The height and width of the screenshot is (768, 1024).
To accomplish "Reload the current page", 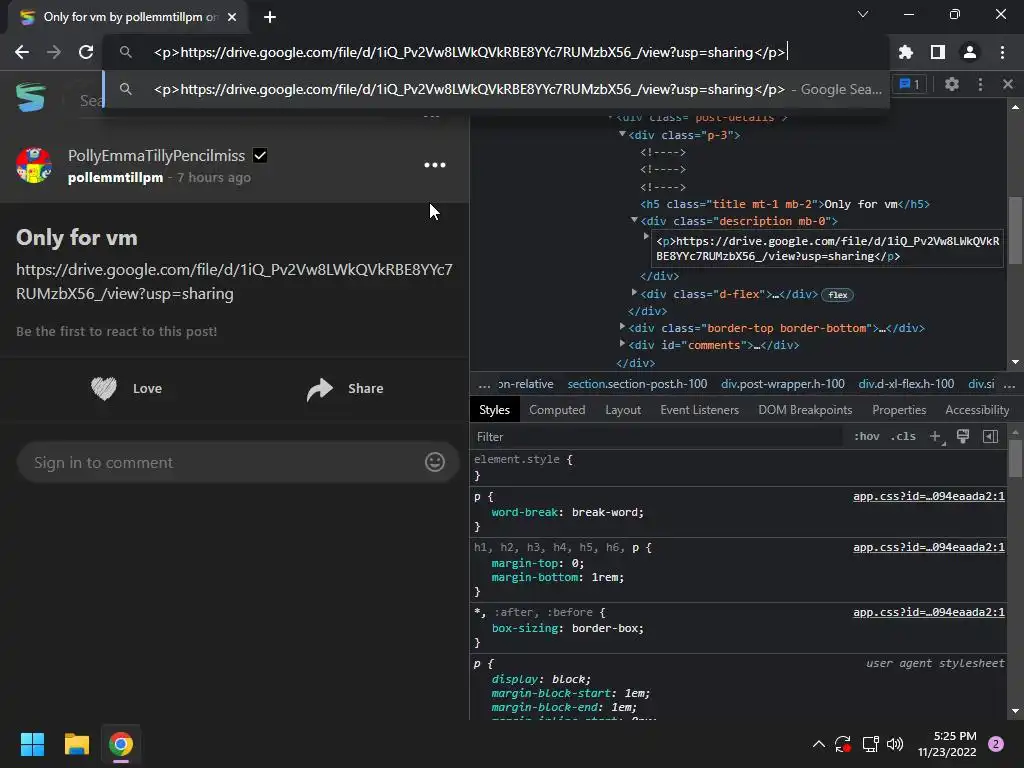I will pyautogui.click(x=86, y=52).
